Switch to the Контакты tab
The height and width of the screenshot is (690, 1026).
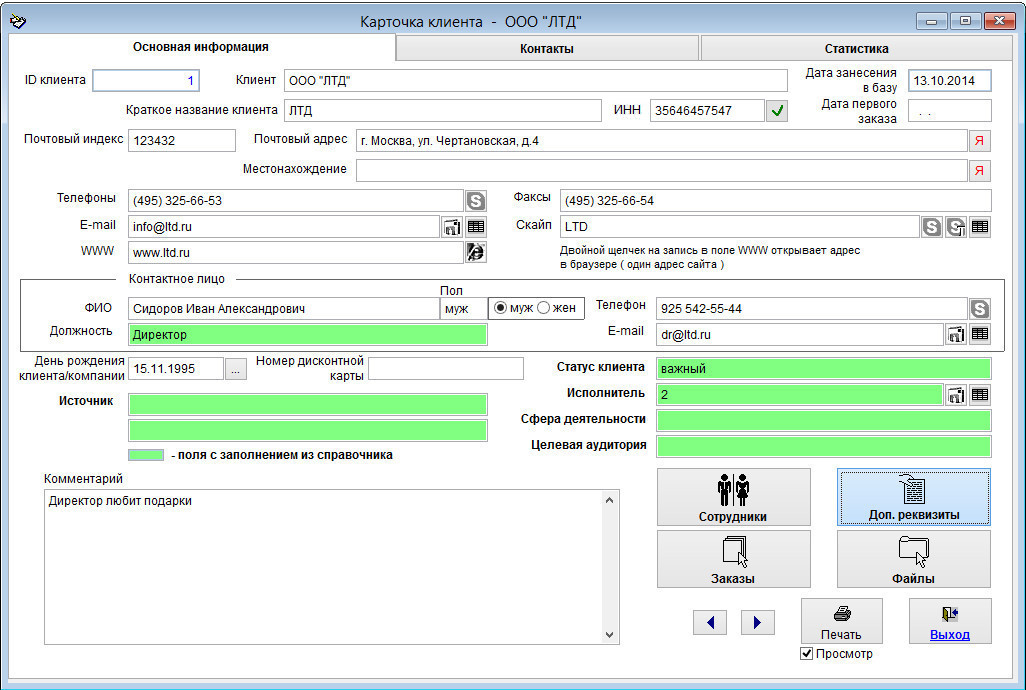coord(547,48)
